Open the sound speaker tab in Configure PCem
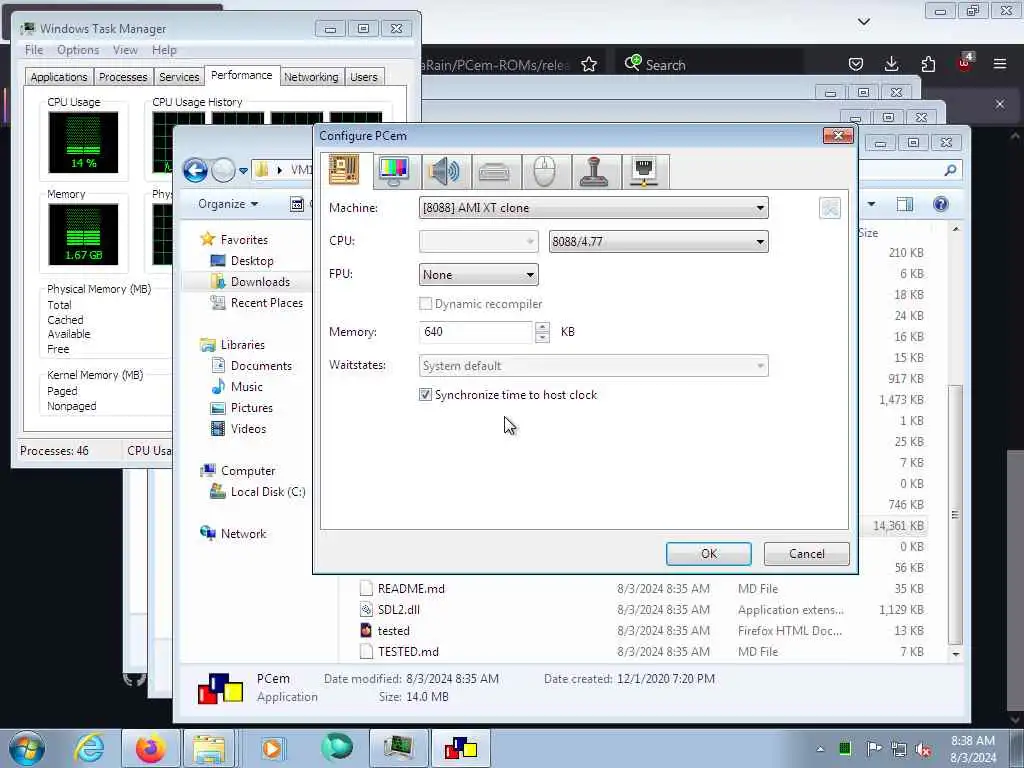 445,171
